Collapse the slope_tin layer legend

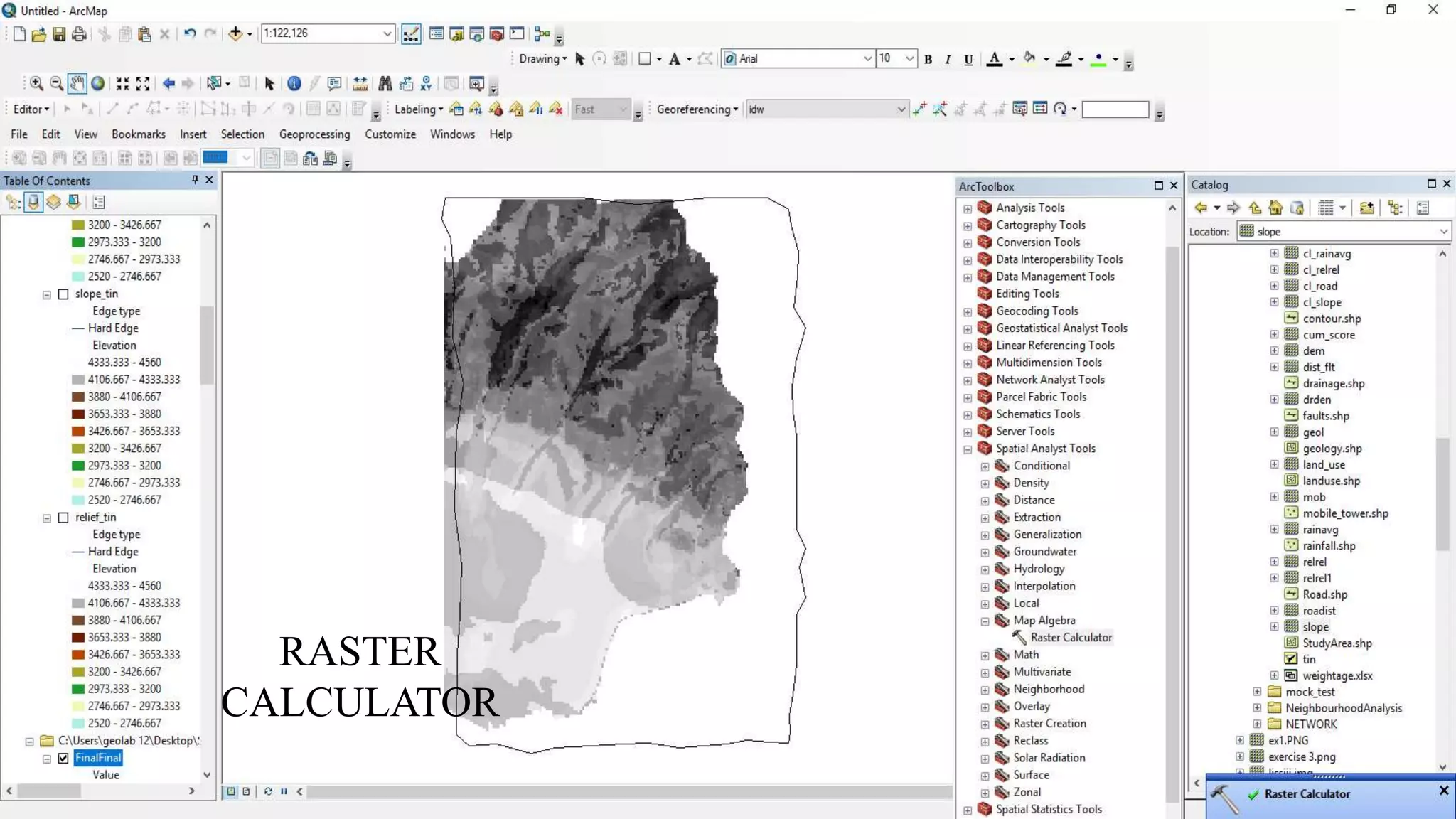(47, 294)
